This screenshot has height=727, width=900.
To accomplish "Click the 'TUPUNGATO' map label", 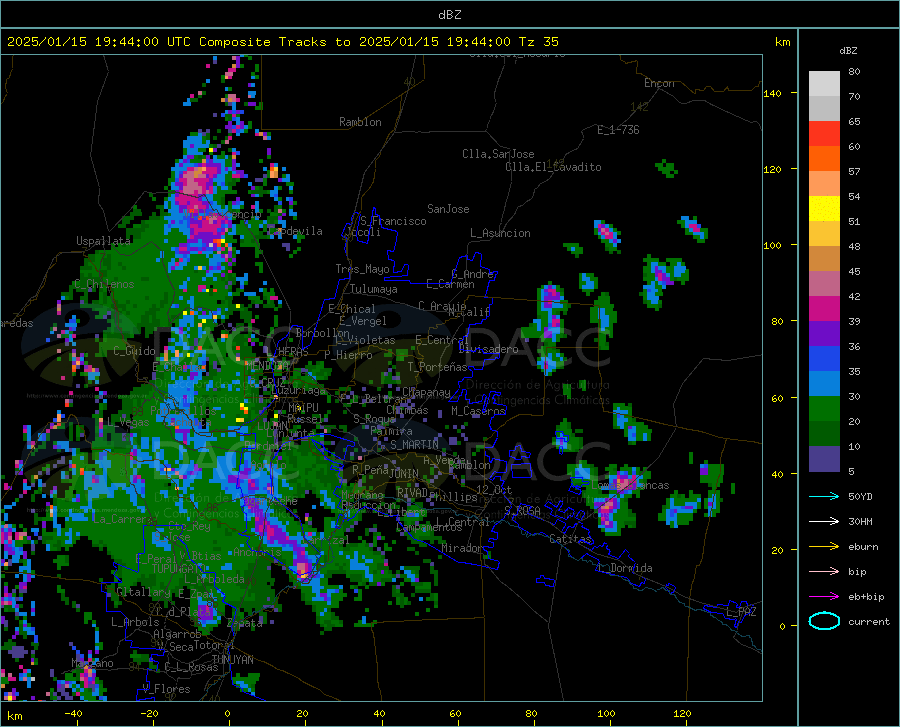I will click(x=178, y=569).
